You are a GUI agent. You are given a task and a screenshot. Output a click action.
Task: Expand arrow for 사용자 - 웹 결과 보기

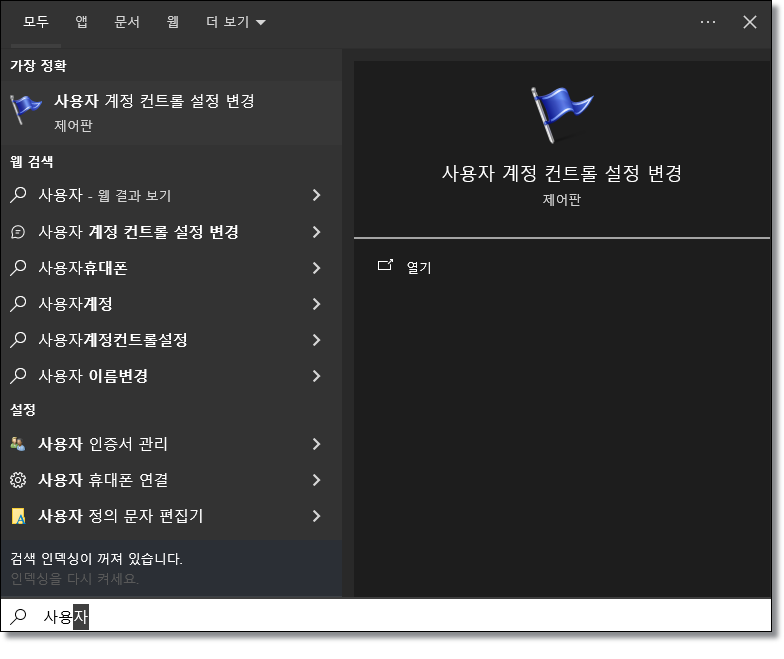tap(316, 195)
